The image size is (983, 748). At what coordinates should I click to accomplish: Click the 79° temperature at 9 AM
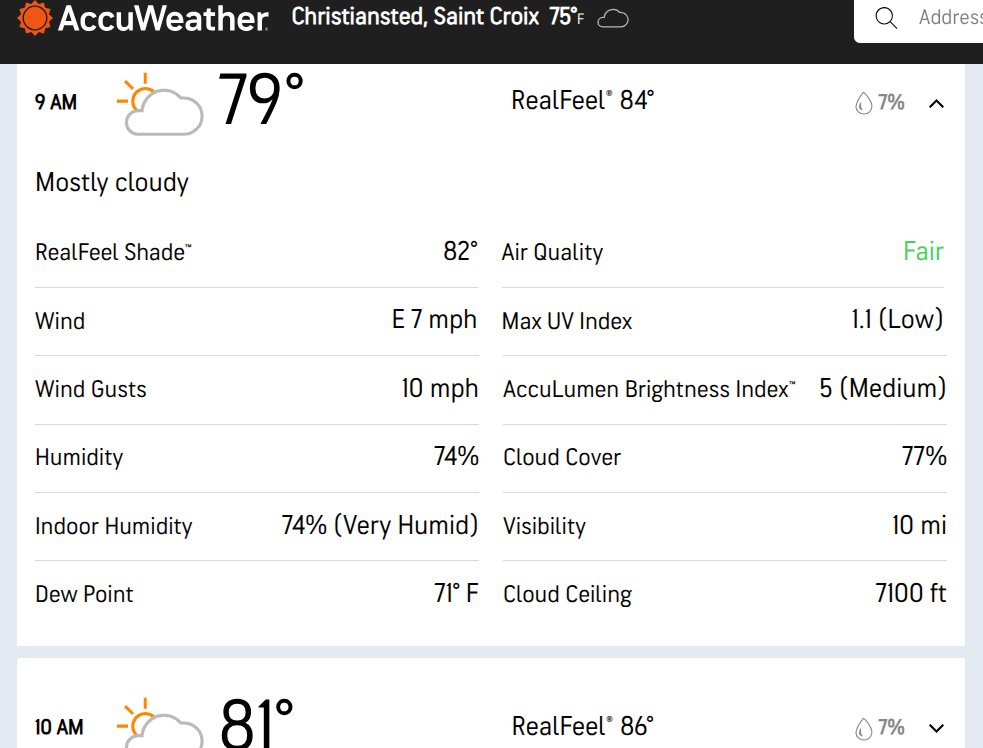click(x=260, y=100)
